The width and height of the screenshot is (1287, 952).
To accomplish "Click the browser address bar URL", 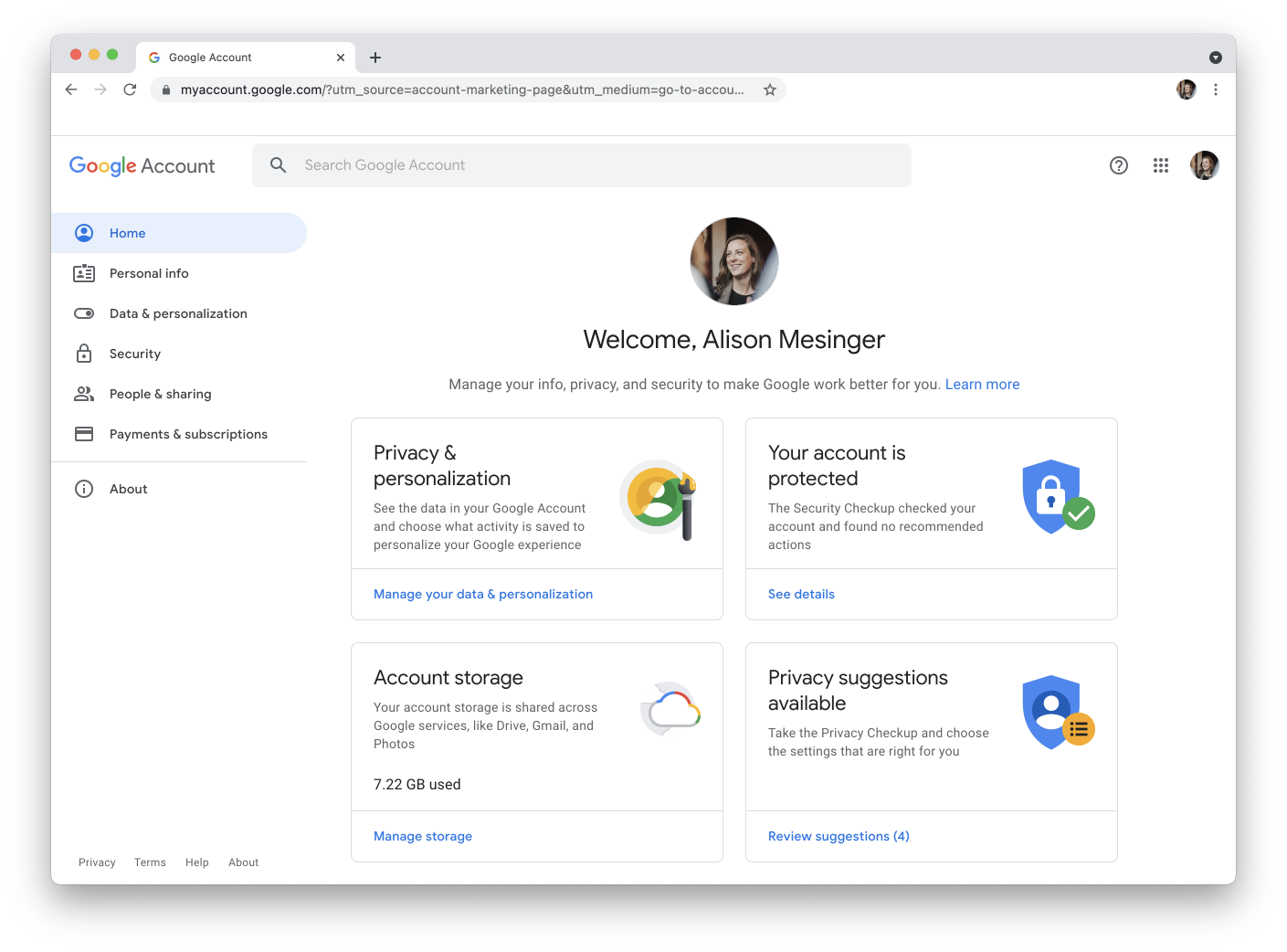I will [462, 90].
